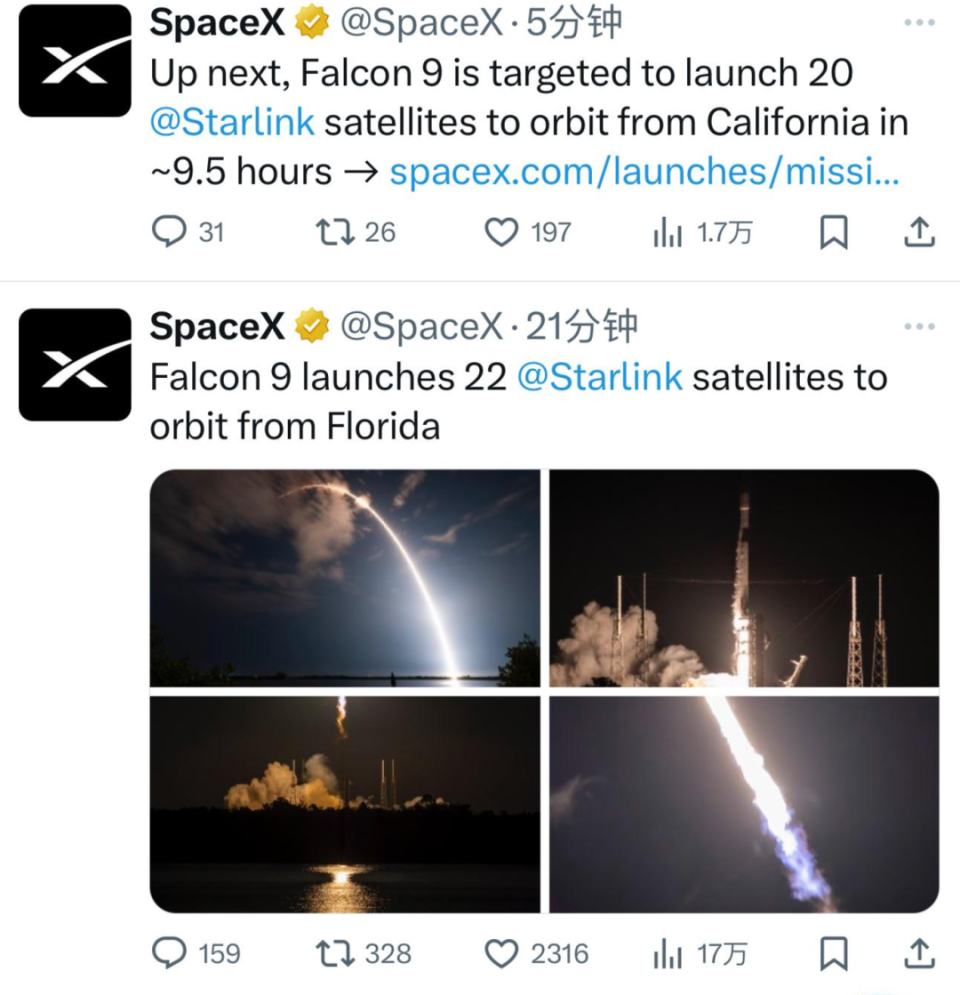This screenshot has width=960, height=995.
Task: Open the rocket liftoff photo at launch pad
Action: 744,578
